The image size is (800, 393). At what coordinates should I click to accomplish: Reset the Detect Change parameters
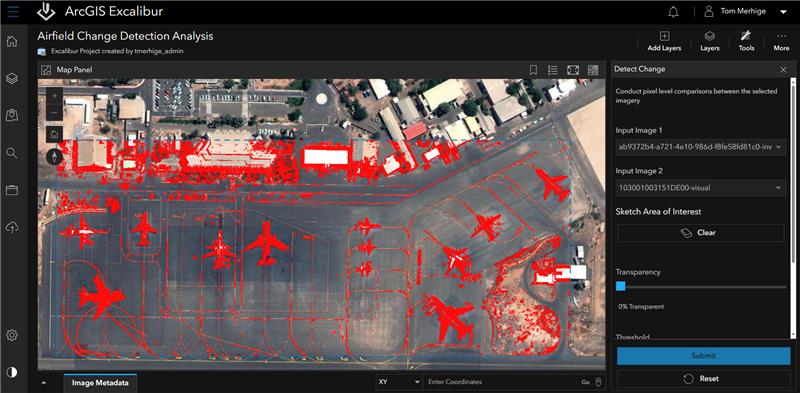click(x=704, y=379)
